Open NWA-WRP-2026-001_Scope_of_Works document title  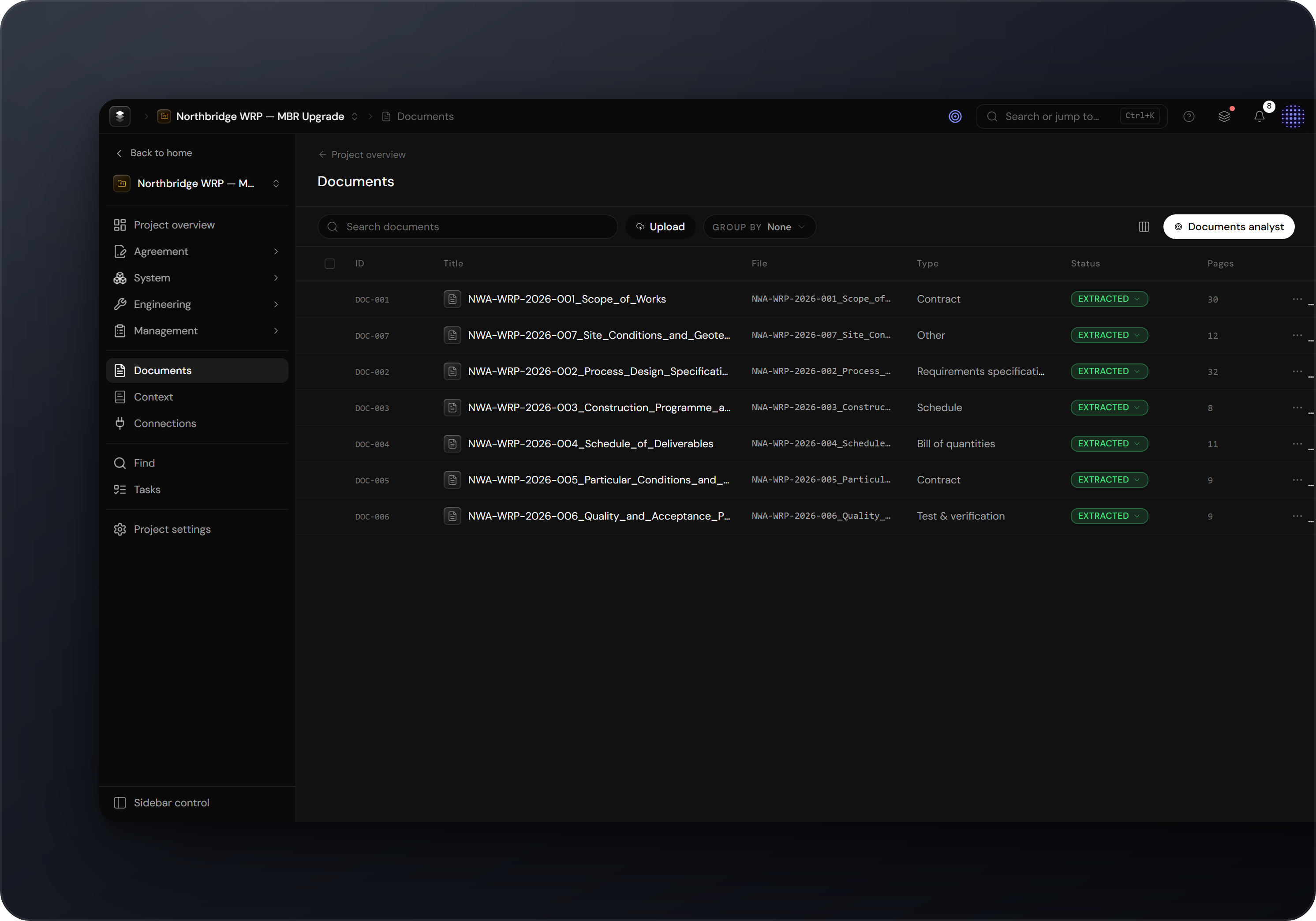[567, 299]
